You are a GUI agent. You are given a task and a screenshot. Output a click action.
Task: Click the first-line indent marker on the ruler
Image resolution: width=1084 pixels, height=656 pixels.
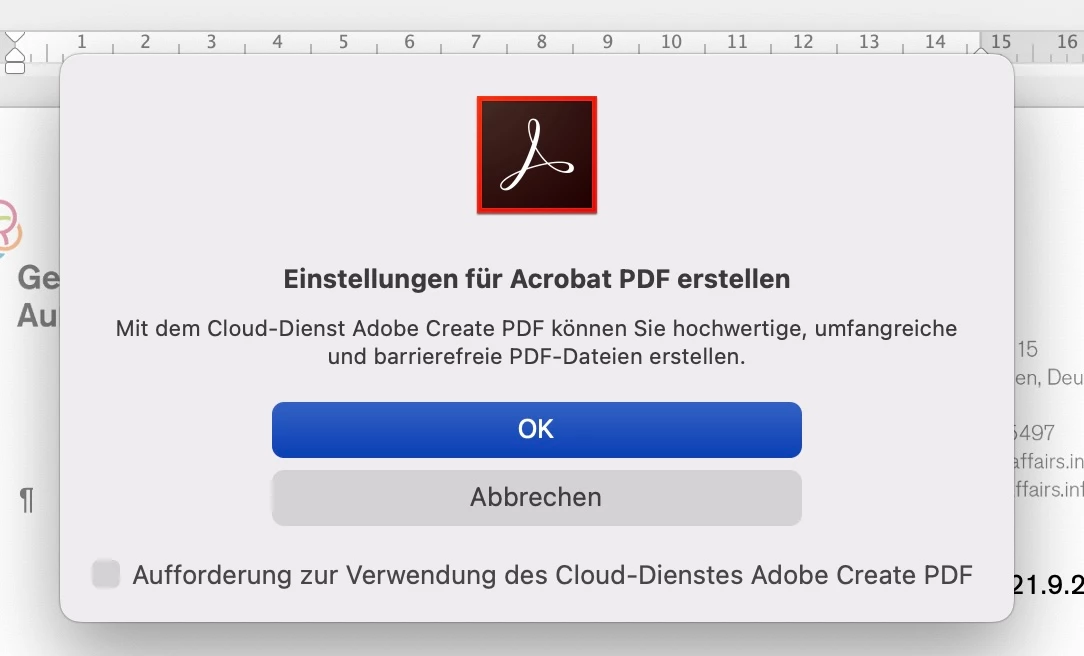[x=15, y=37]
